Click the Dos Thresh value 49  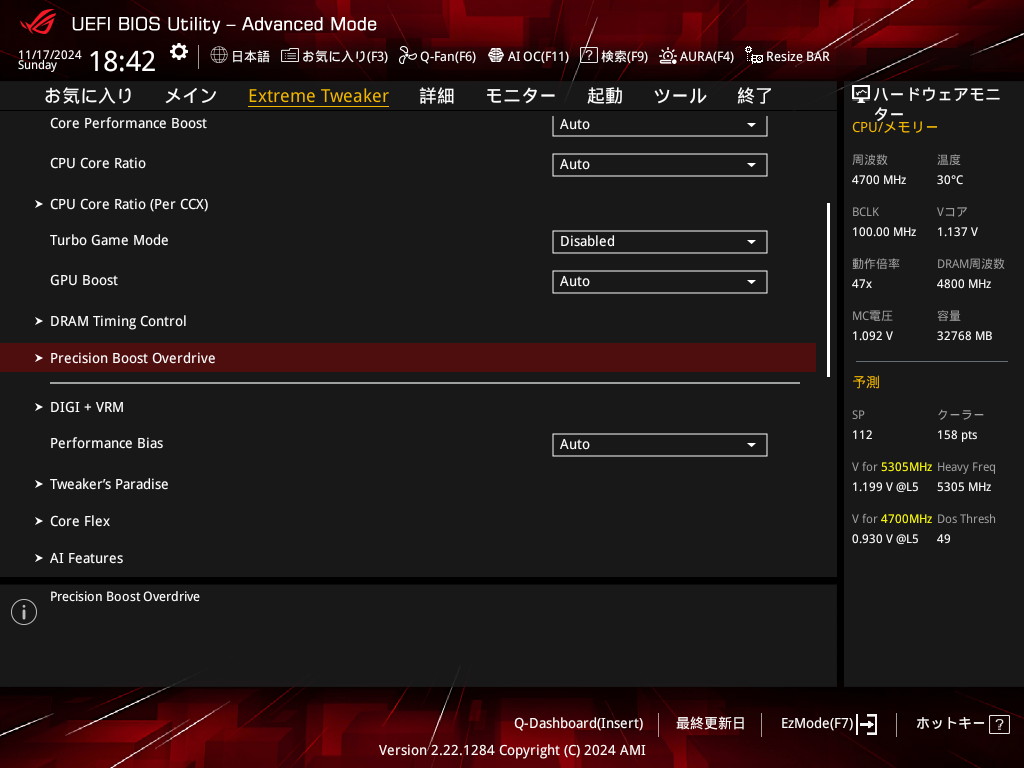[x=944, y=539]
